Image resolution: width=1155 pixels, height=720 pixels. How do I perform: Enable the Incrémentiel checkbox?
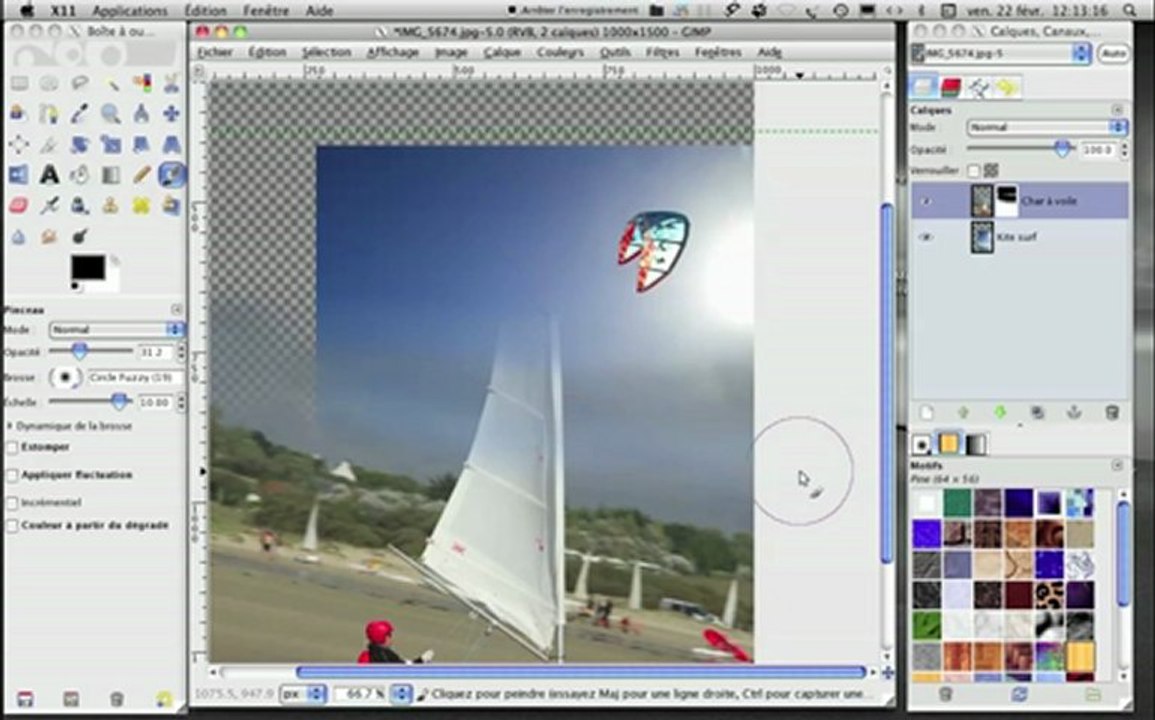[x=12, y=503]
